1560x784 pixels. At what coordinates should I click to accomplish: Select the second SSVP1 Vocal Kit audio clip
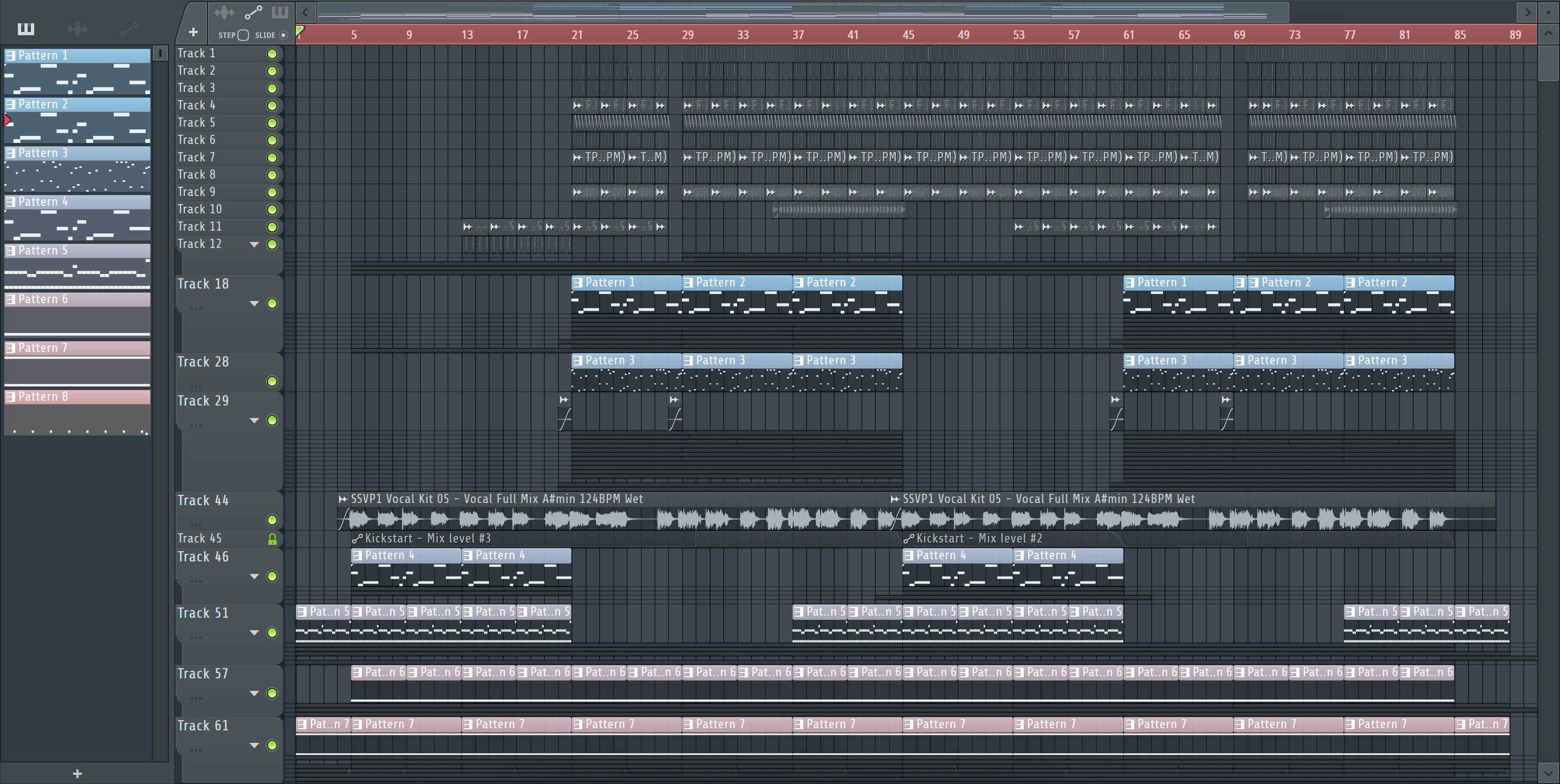click(1192, 511)
